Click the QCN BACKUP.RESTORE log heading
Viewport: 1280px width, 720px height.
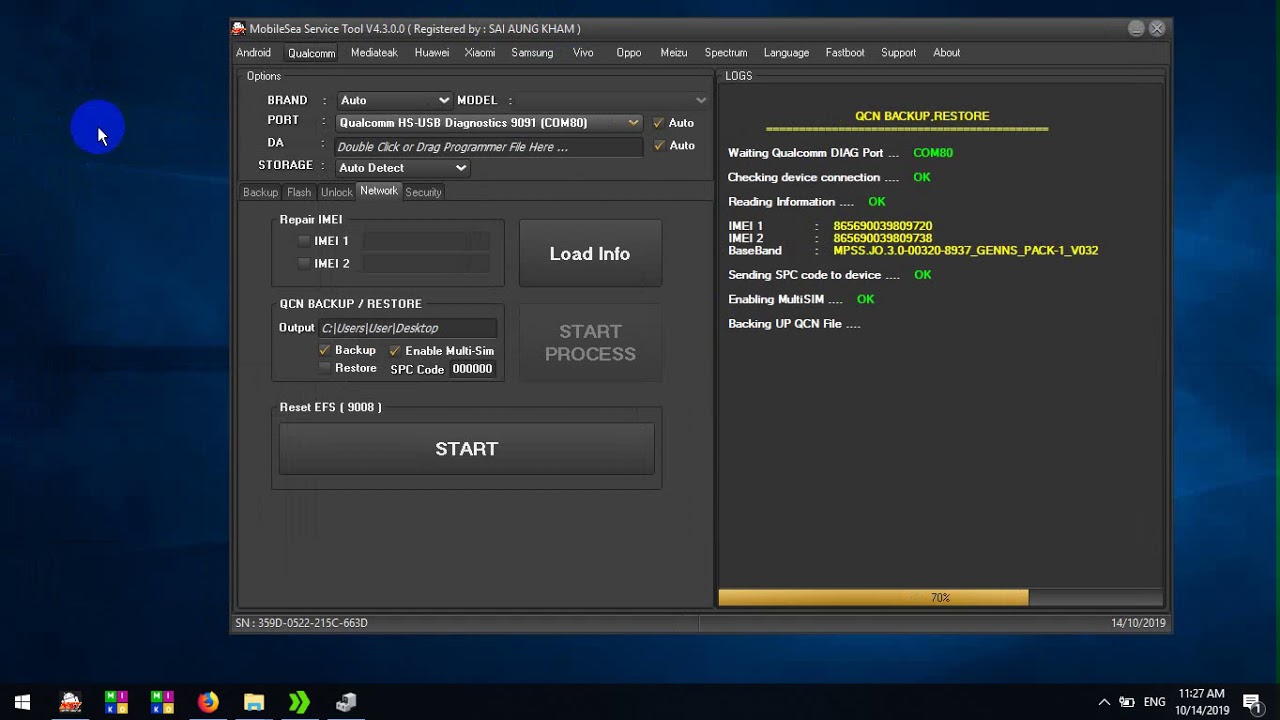(x=922, y=116)
